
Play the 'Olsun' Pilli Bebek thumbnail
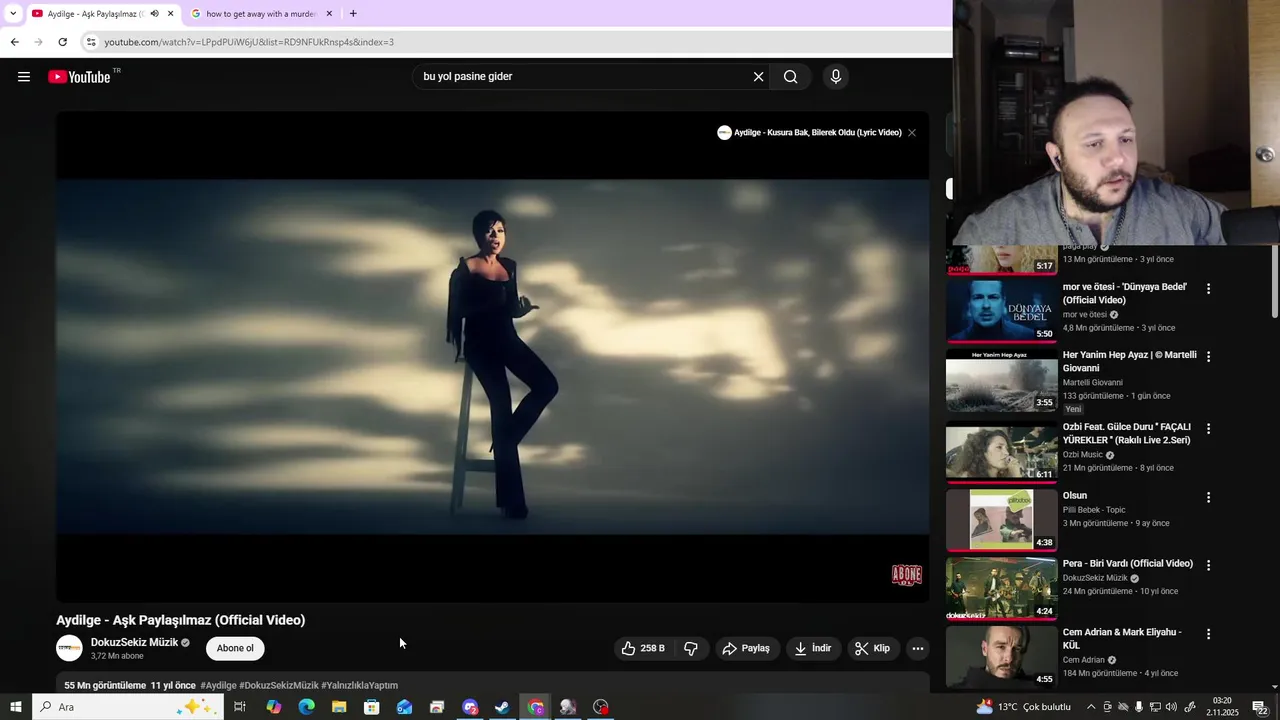[1002, 520]
